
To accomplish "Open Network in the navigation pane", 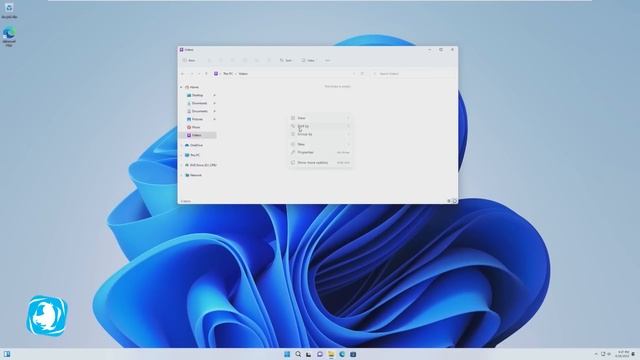I will coord(193,175).
